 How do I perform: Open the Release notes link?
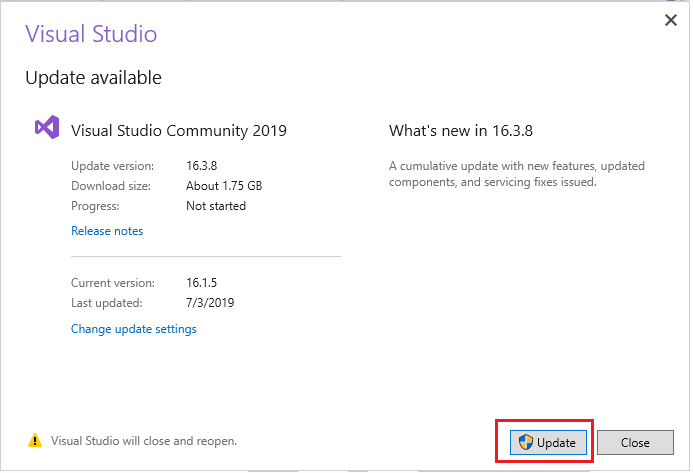click(x=107, y=231)
